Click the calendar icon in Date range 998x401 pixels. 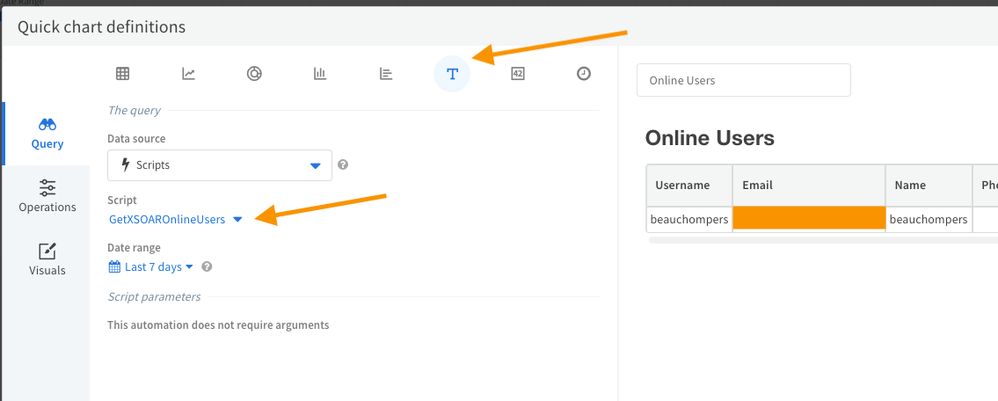[x=115, y=267]
